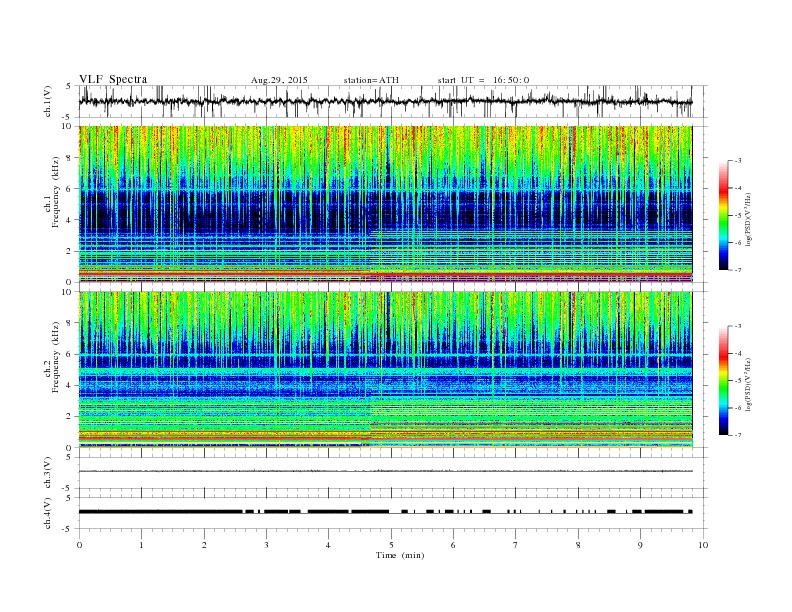Viewport: 792px width, 612px height.
Task: Click the ch.2 spectrogram color bar
Action: click(724, 380)
